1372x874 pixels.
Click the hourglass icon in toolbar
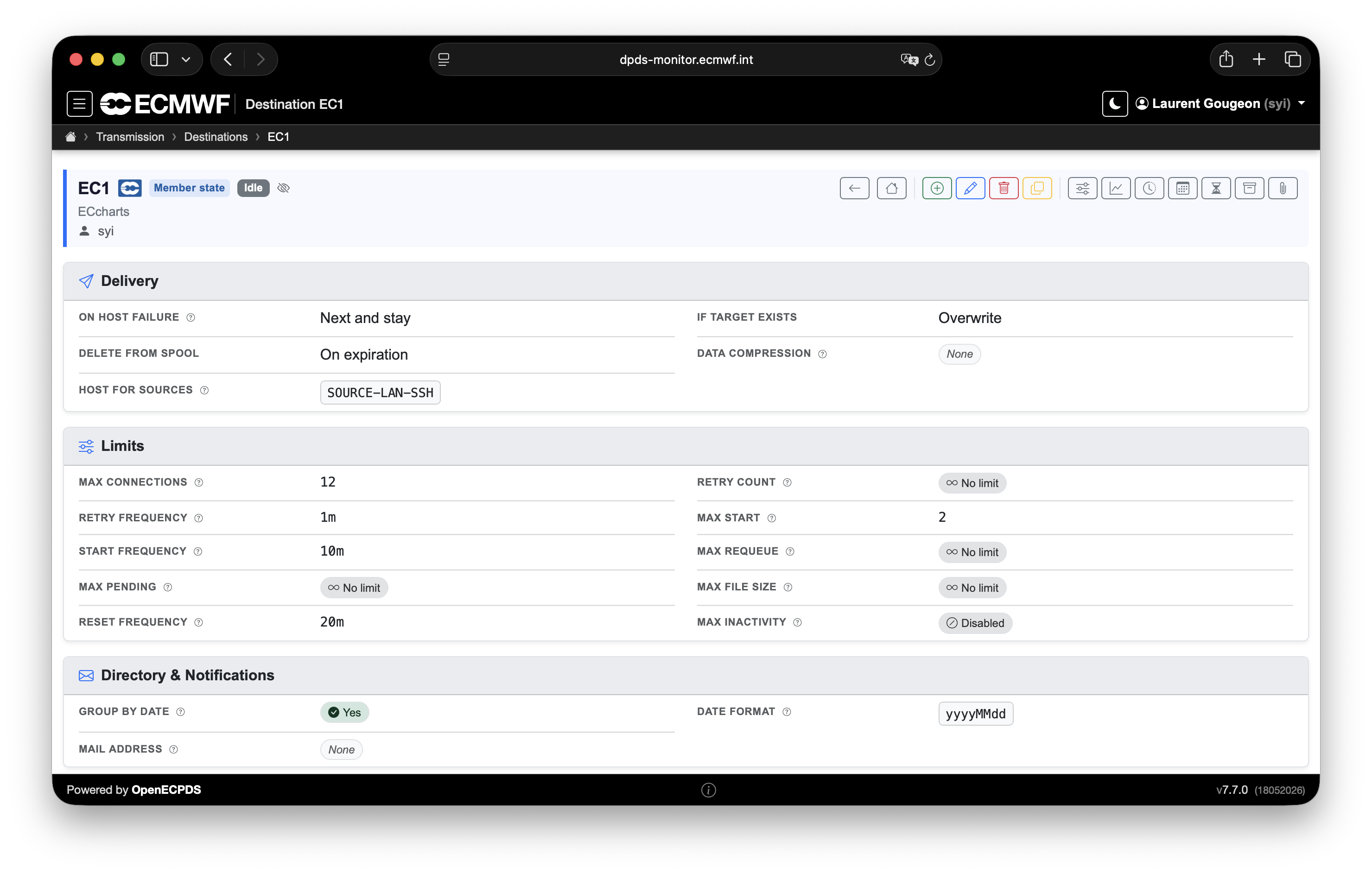(x=1216, y=188)
